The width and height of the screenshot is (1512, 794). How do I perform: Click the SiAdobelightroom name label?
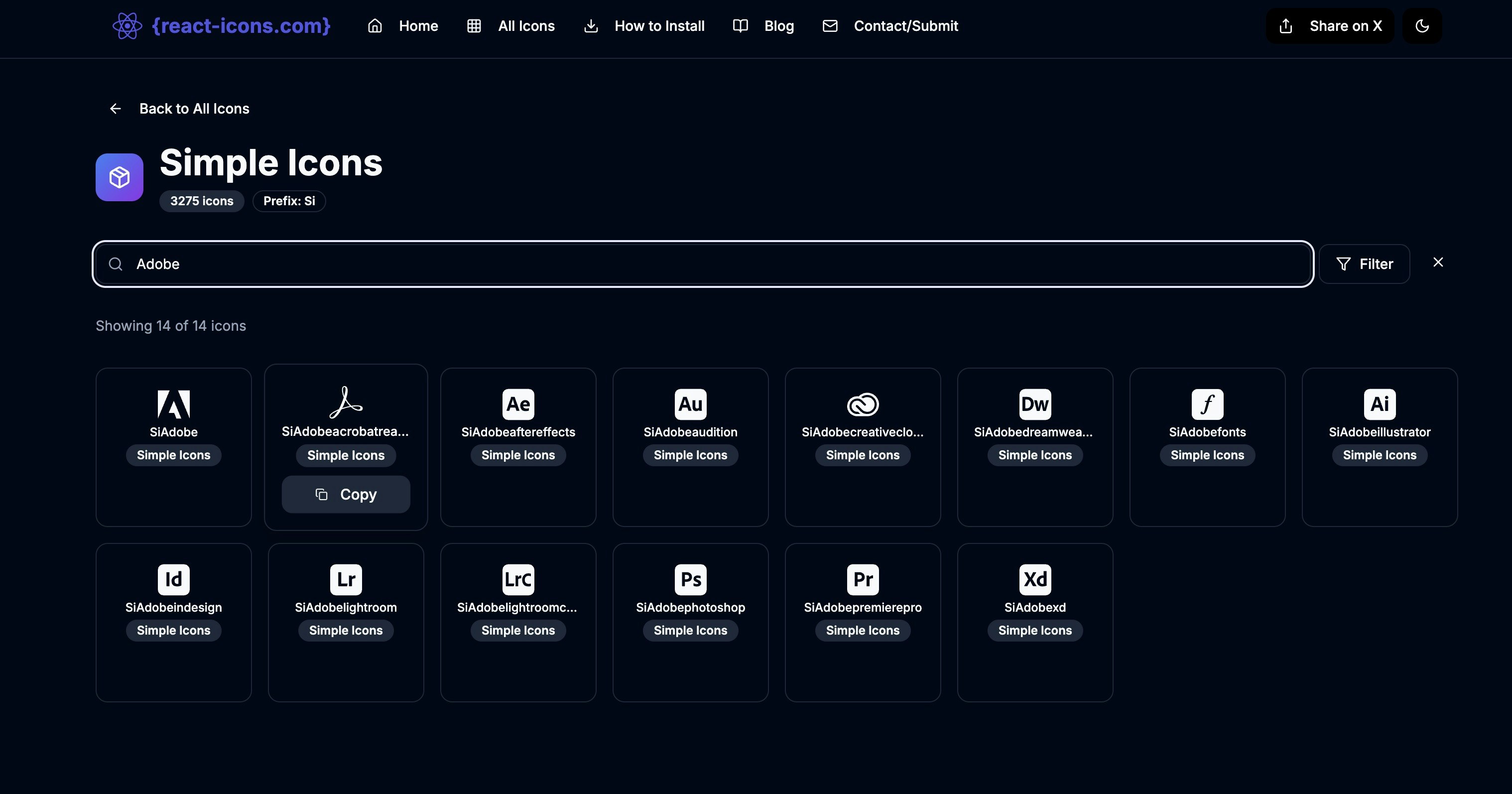coord(346,608)
